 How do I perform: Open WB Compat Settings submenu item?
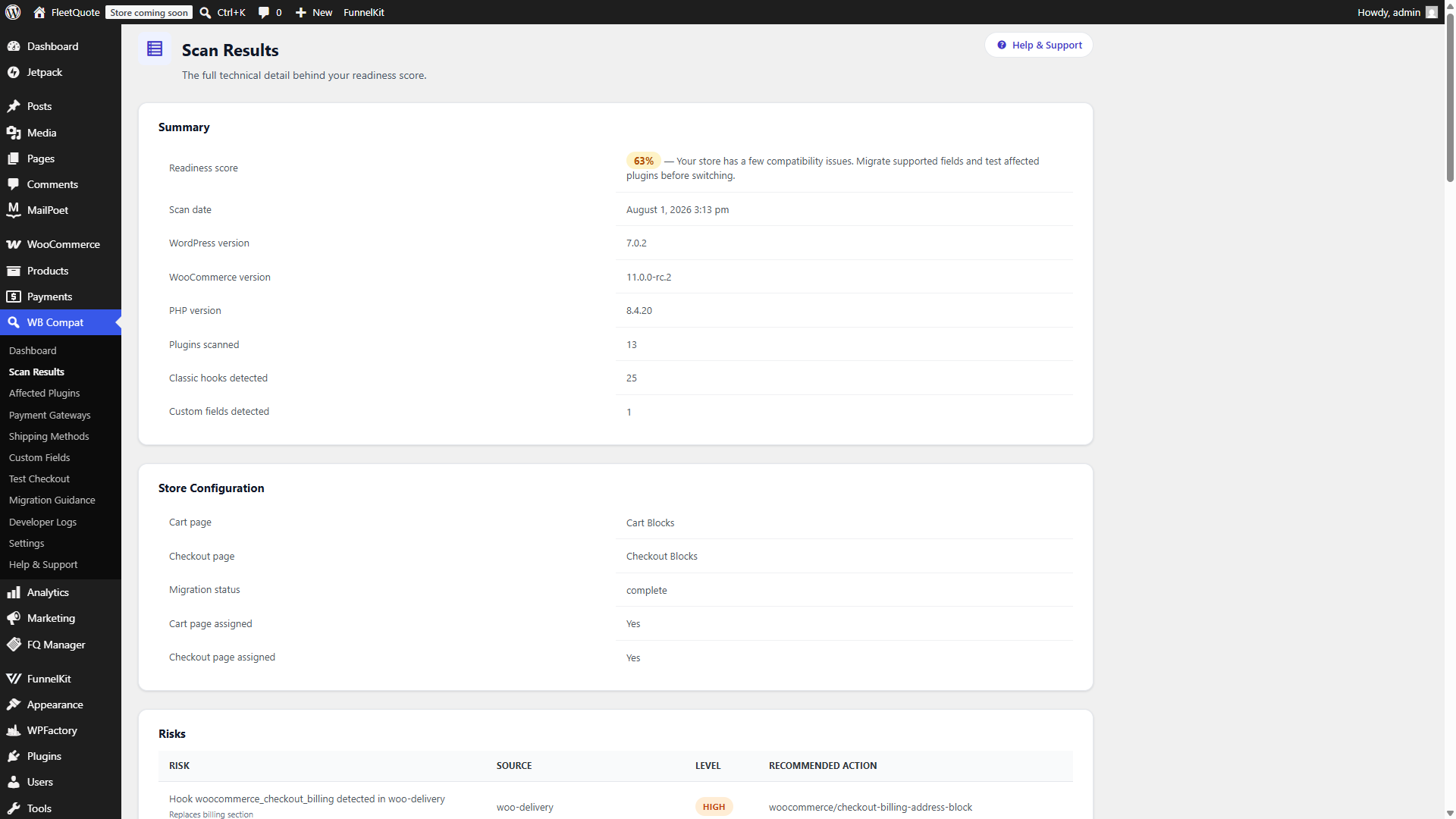pos(27,543)
